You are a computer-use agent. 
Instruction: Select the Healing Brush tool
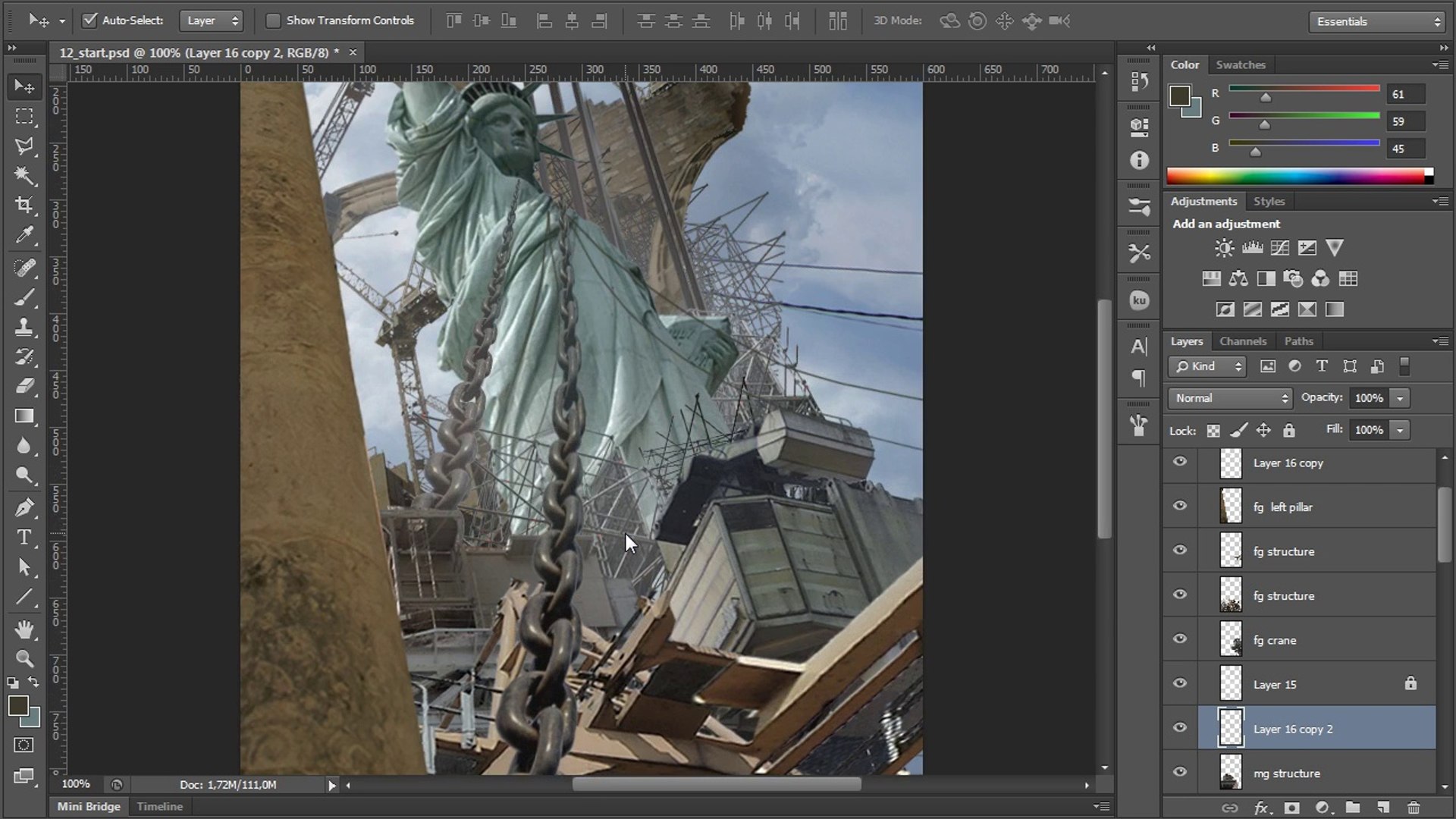click(24, 268)
